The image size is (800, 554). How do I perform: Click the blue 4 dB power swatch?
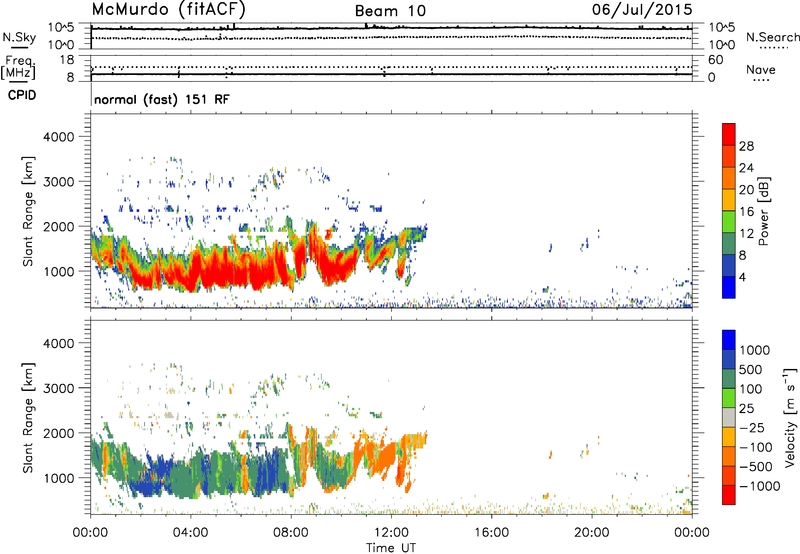729,287
